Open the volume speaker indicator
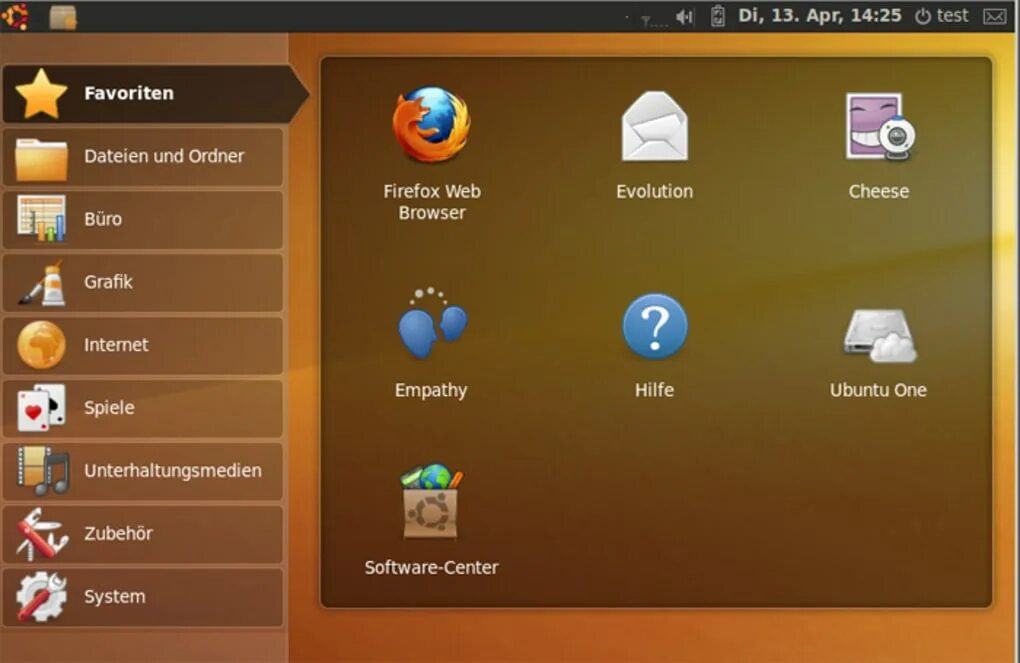This screenshot has width=1020, height=663. click(684, 17)
